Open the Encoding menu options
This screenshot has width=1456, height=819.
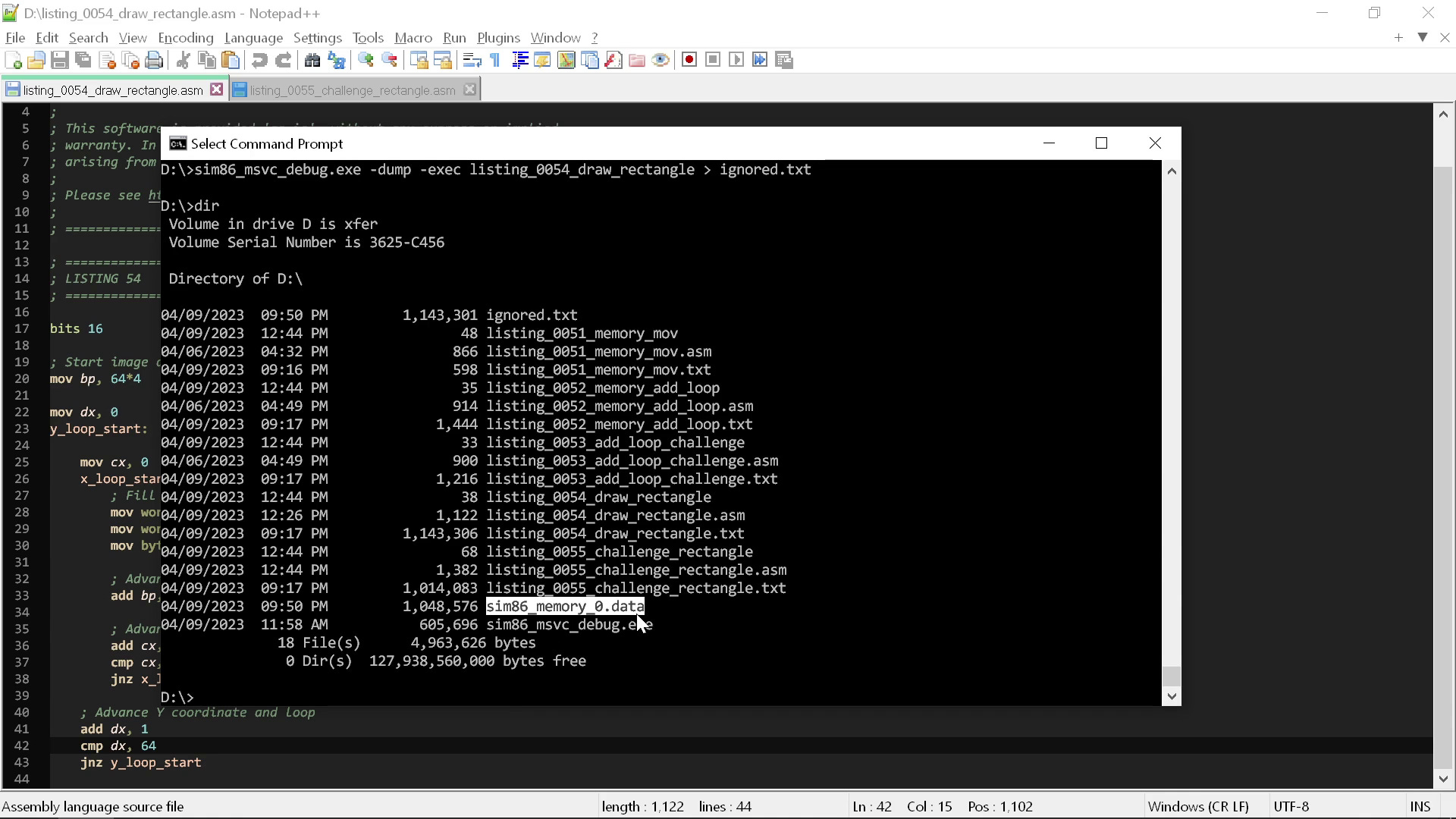coord(185,37)
